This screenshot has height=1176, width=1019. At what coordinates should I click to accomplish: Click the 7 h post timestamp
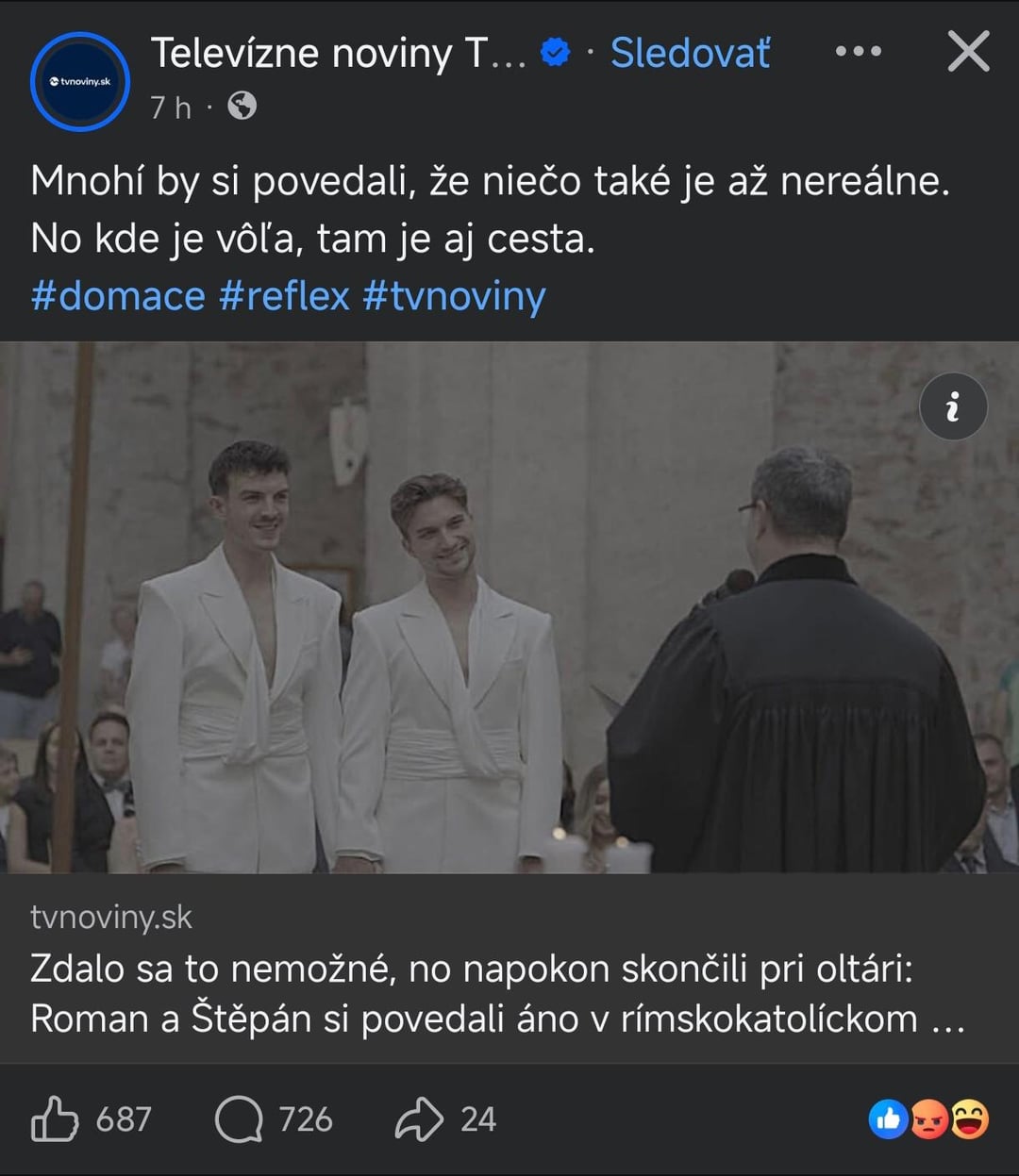[x=170, y=108]
